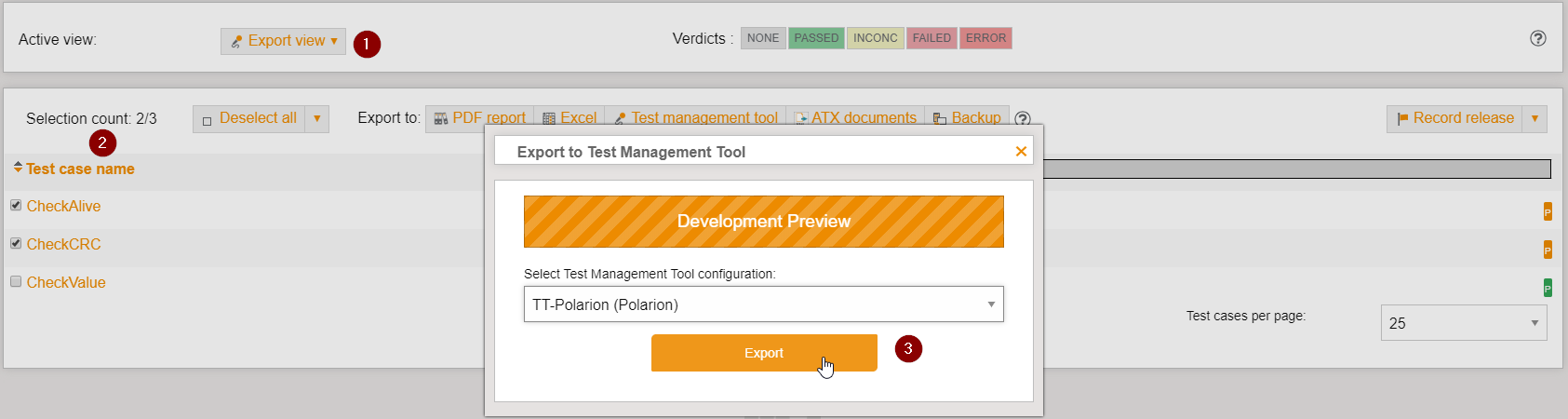Check the CheckValue test case checkbox
The image size is (1568, 419).
pos(16,281)
